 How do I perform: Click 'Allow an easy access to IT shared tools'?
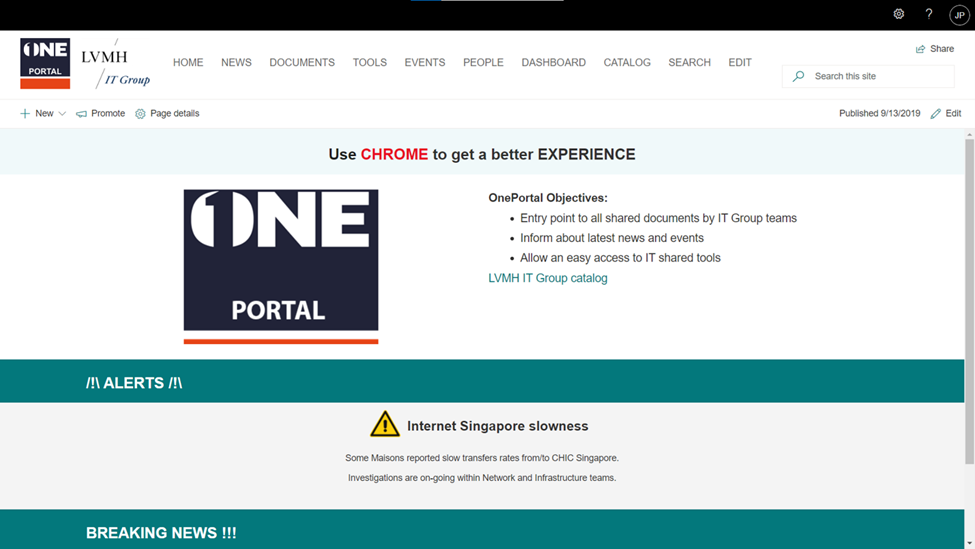pos(620,258)
